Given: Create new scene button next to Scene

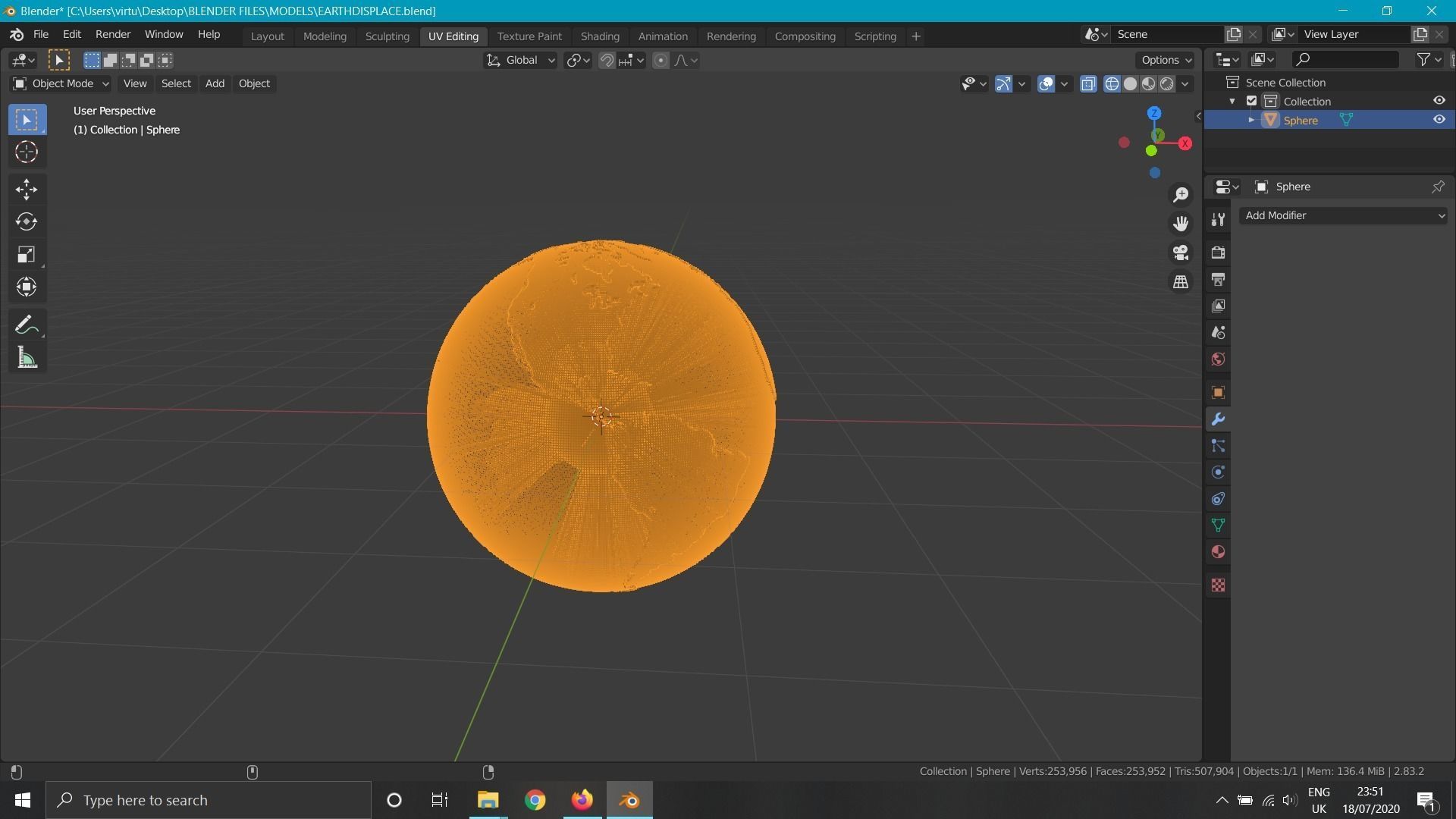Looking at the screenshot, I should pyautogui.click(x=1234, y=34).
